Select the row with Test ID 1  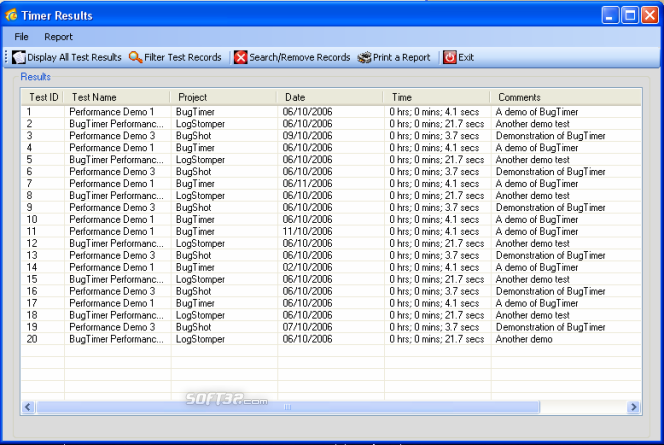tap(331, 112)
